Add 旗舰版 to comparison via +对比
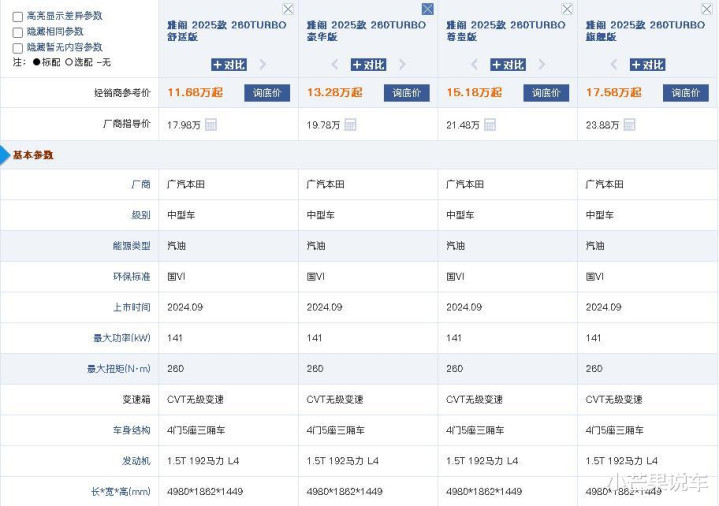Image resolution: width=719 pixels, height=506 pixels. [647, 65]
